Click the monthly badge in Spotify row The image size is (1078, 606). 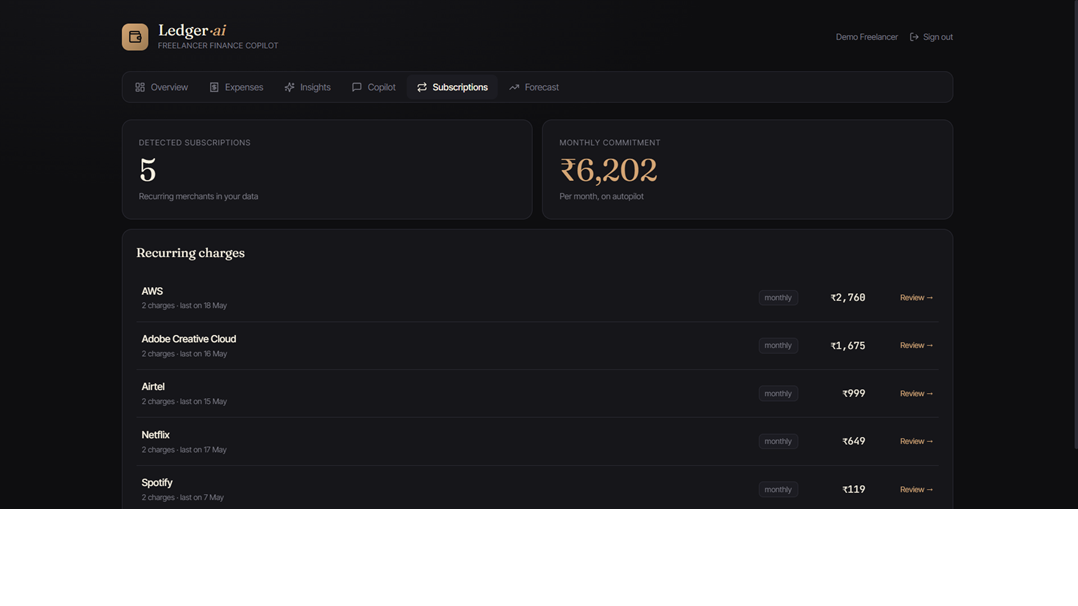pyautogui.click(x=778, y=489)
